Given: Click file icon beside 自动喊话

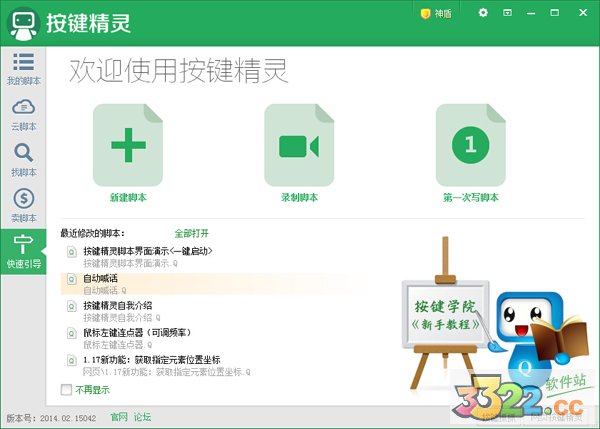Looking at the screenshot, I should [72, 279].
